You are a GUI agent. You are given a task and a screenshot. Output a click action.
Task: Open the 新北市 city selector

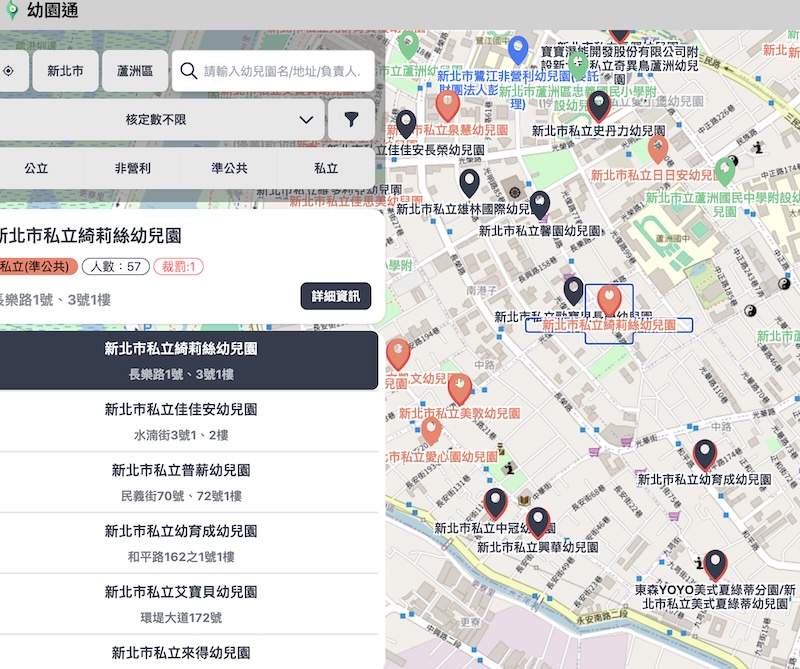pyautogui.click(x=65, y=71)
